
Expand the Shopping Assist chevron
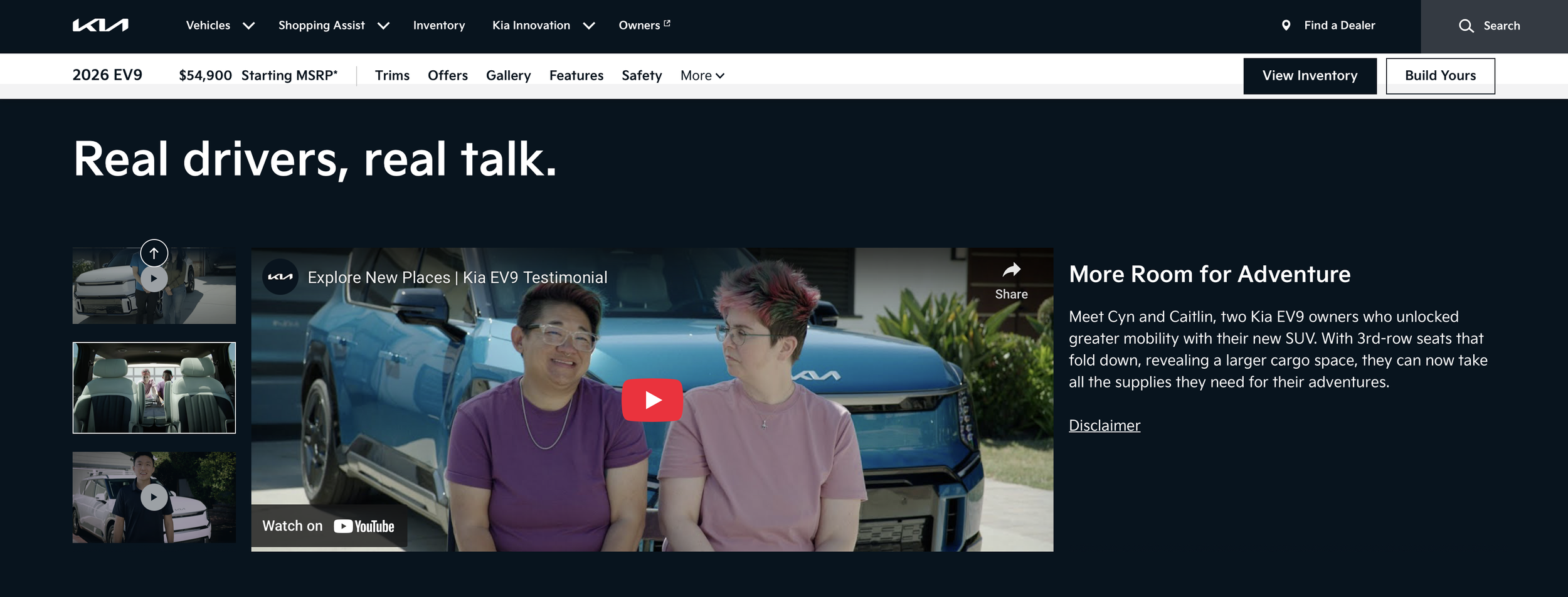[x=383, y=26]
